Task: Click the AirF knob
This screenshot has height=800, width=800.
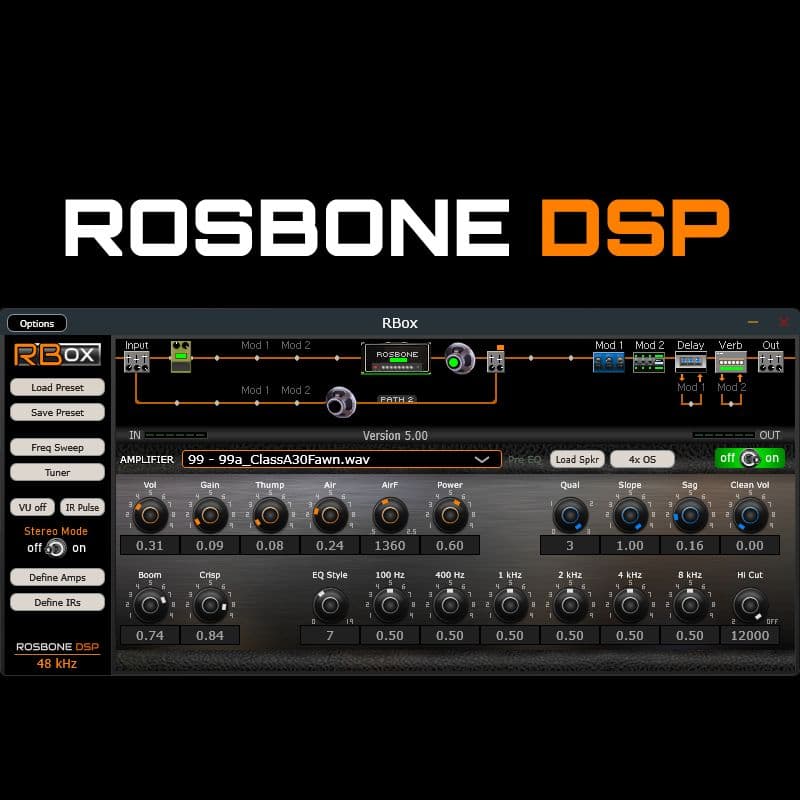Action: click(390, 515)
